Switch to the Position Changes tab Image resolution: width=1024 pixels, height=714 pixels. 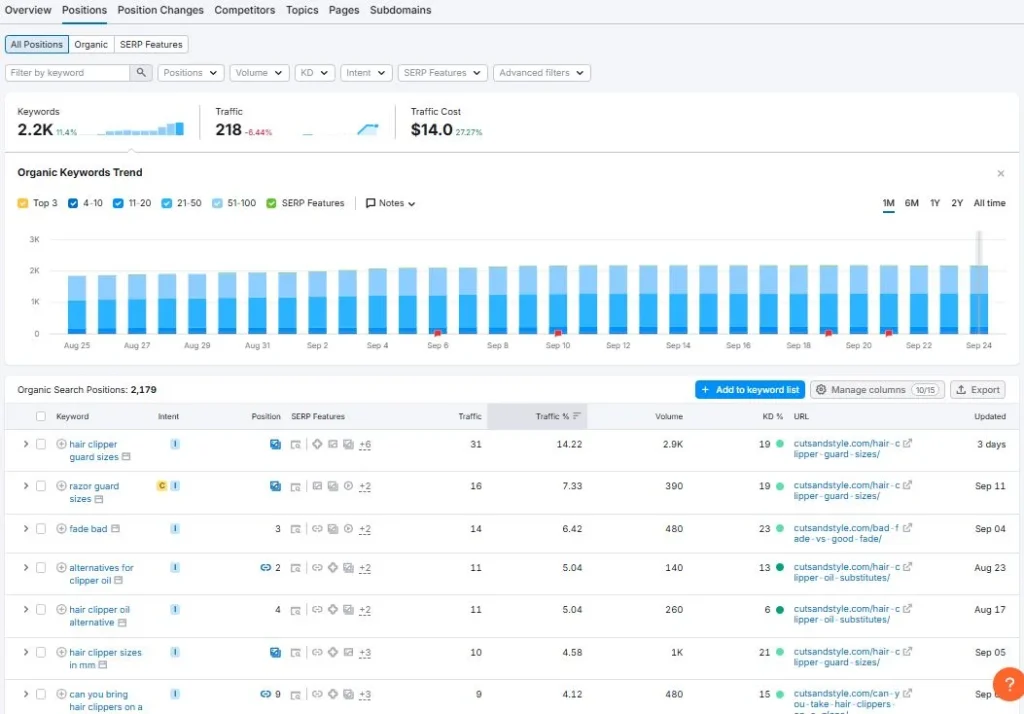161,10
